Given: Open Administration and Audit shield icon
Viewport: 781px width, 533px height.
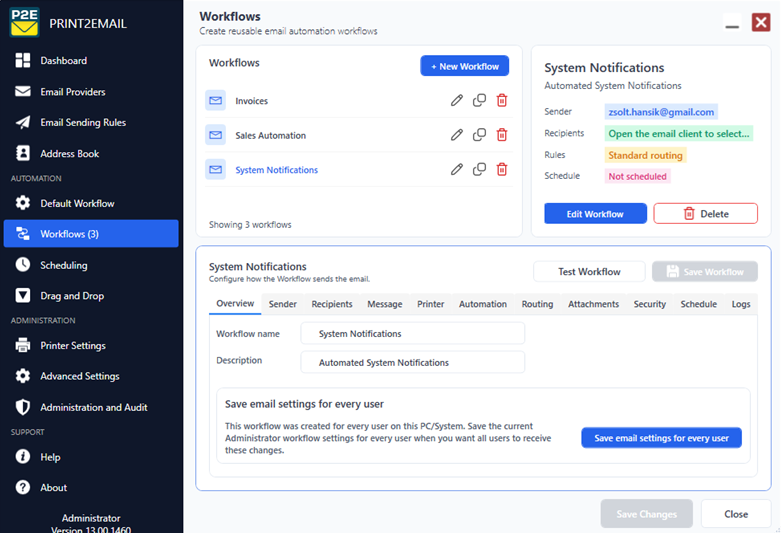Looking at the screenshot, I should click(22, 407).
